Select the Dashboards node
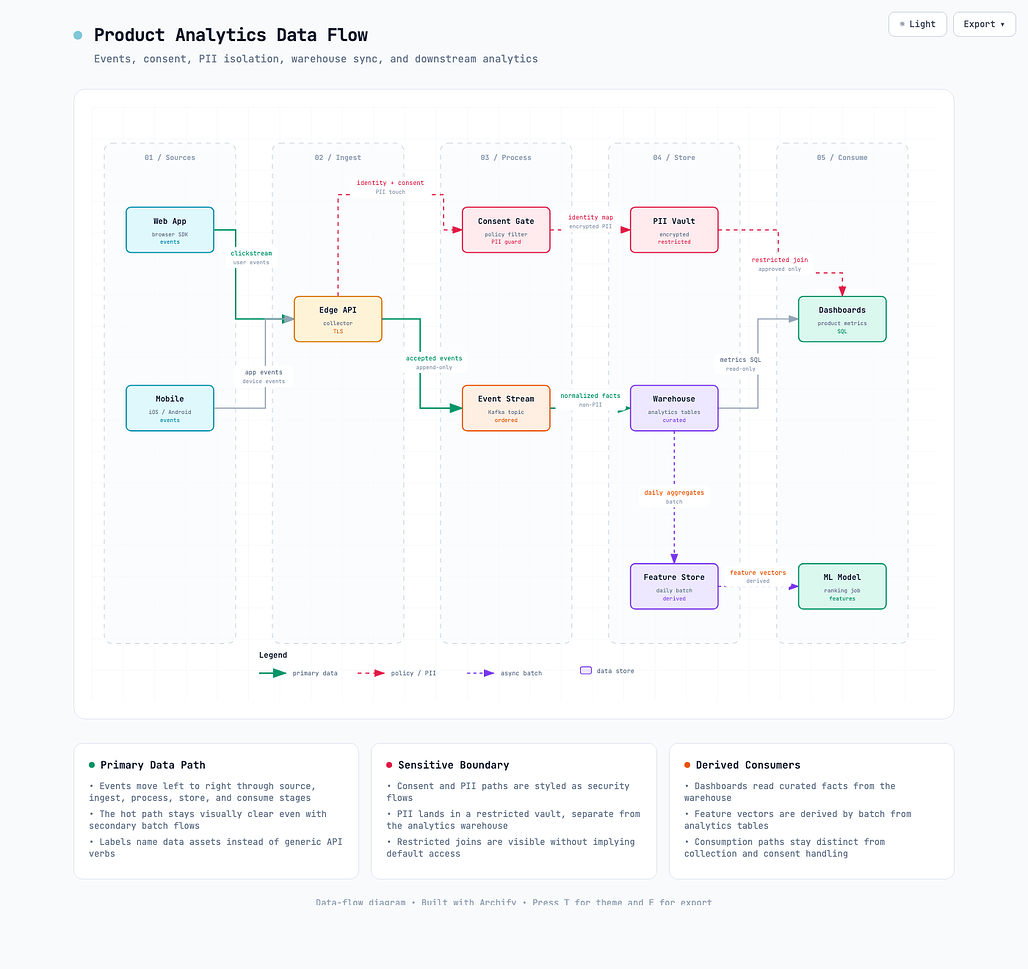 (842, 319)
